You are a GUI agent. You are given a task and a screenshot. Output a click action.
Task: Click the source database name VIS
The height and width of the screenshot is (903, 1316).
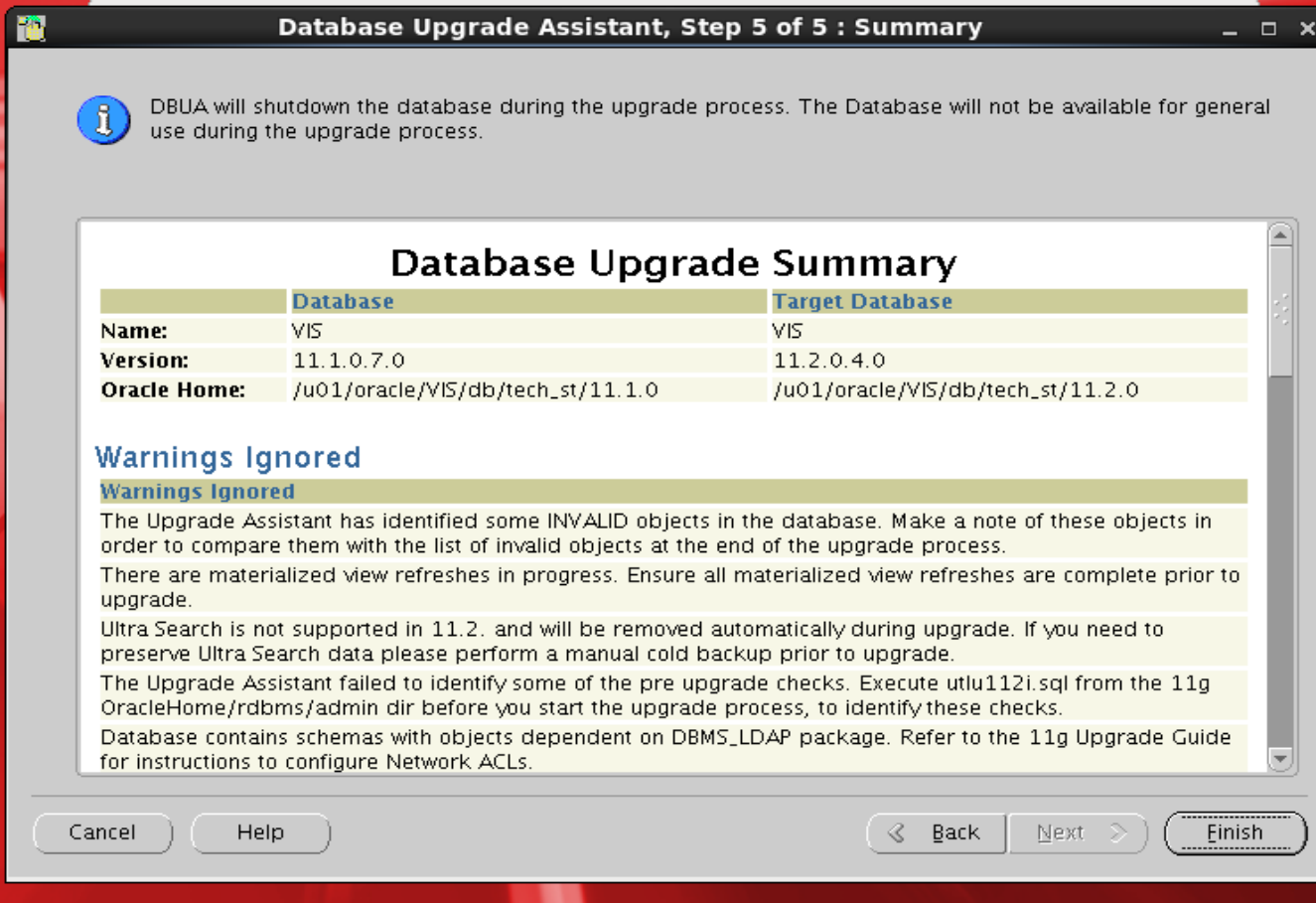307,331
